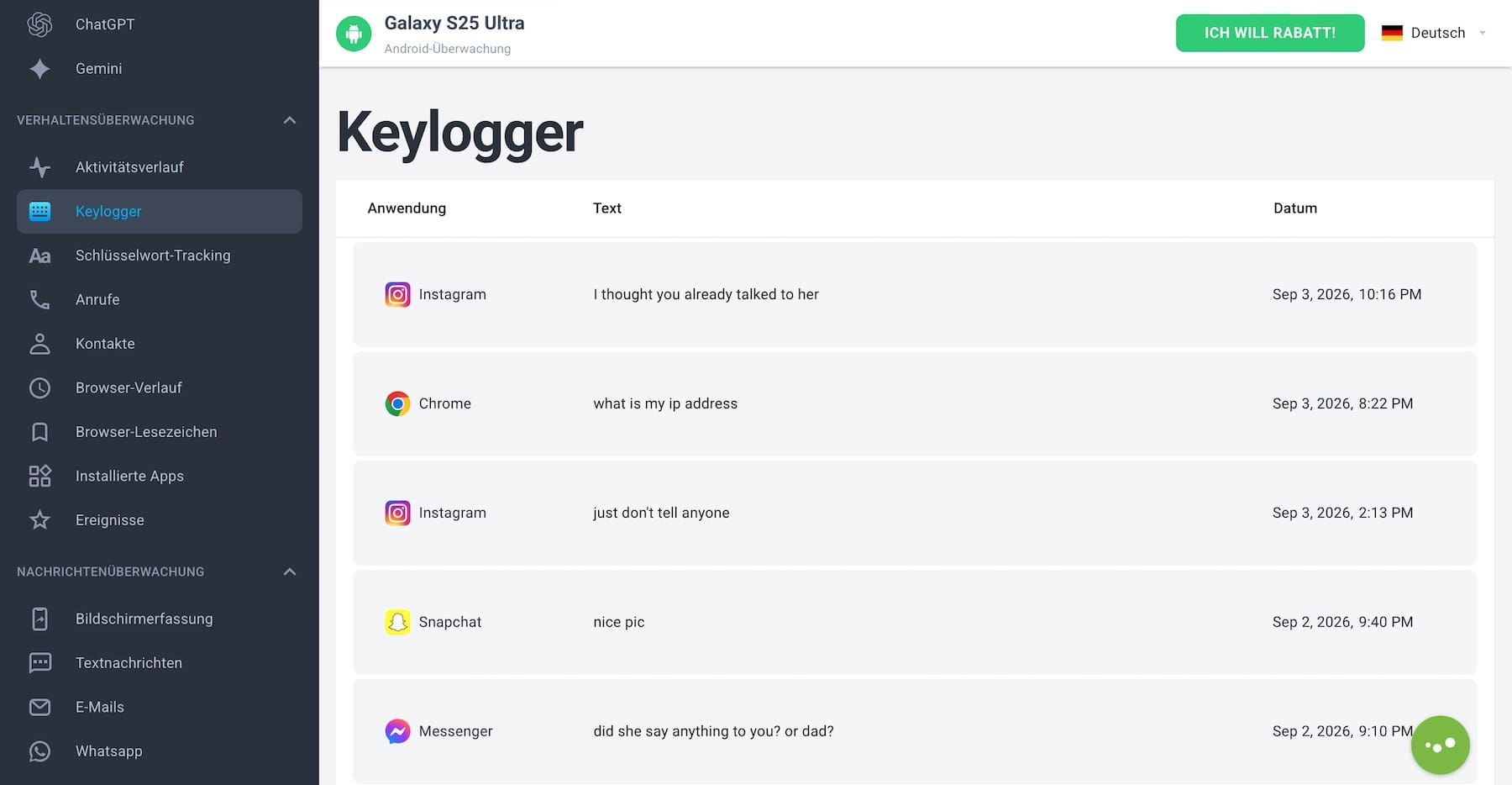Click date 'Sep 2, 2026, 9:40 PM'

(x=1342, y=623)
